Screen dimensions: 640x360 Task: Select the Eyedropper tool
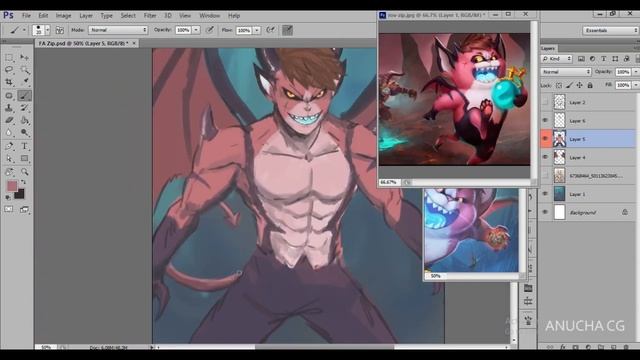click(24, 82)
